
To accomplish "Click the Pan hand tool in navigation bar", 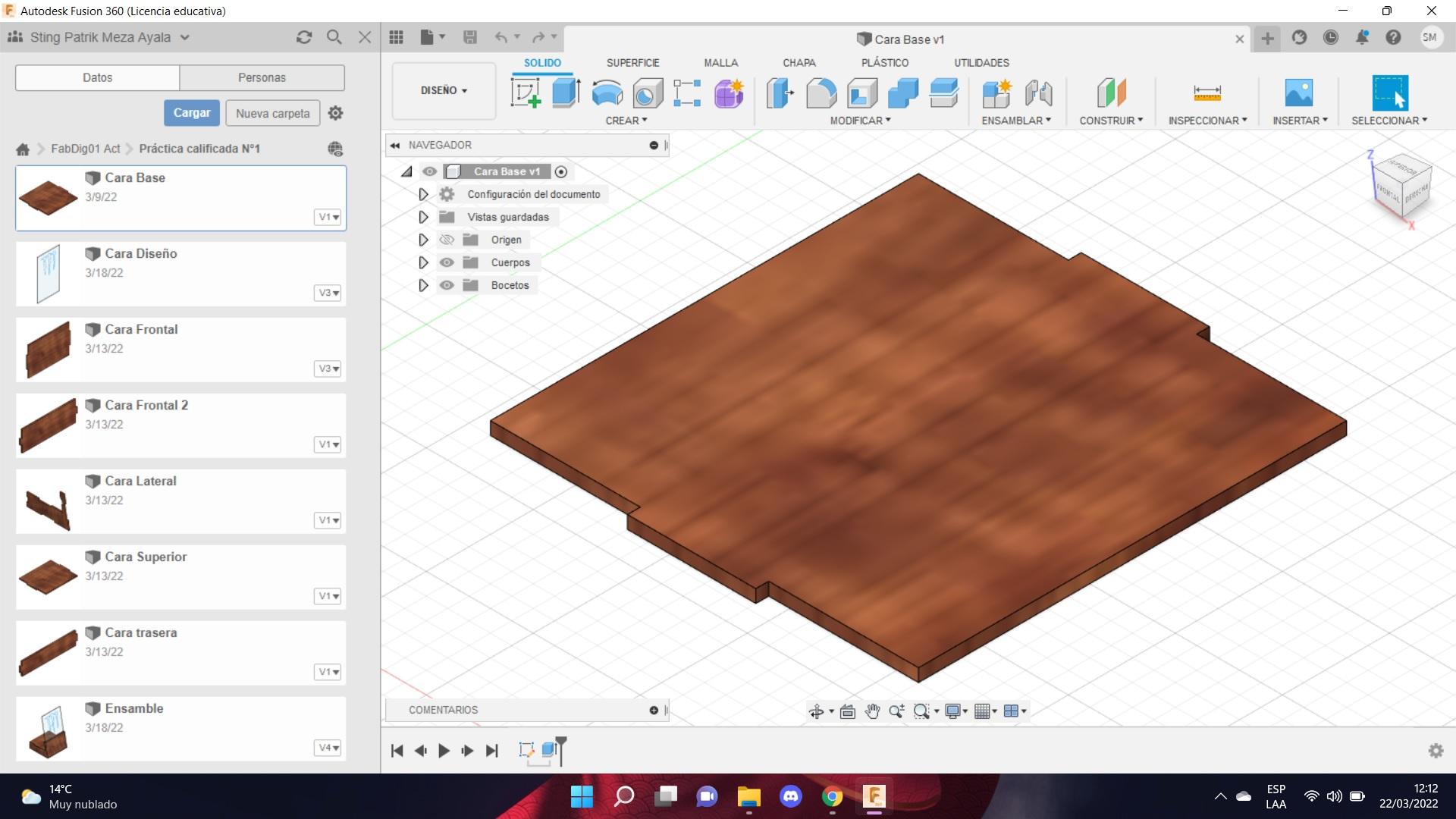I will coord(872,711).
